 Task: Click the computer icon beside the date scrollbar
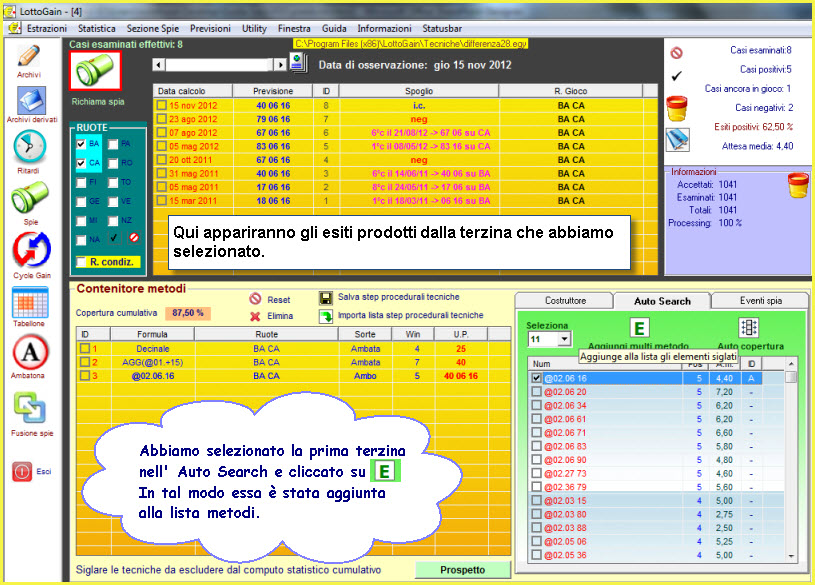click(x=298, y=62)
